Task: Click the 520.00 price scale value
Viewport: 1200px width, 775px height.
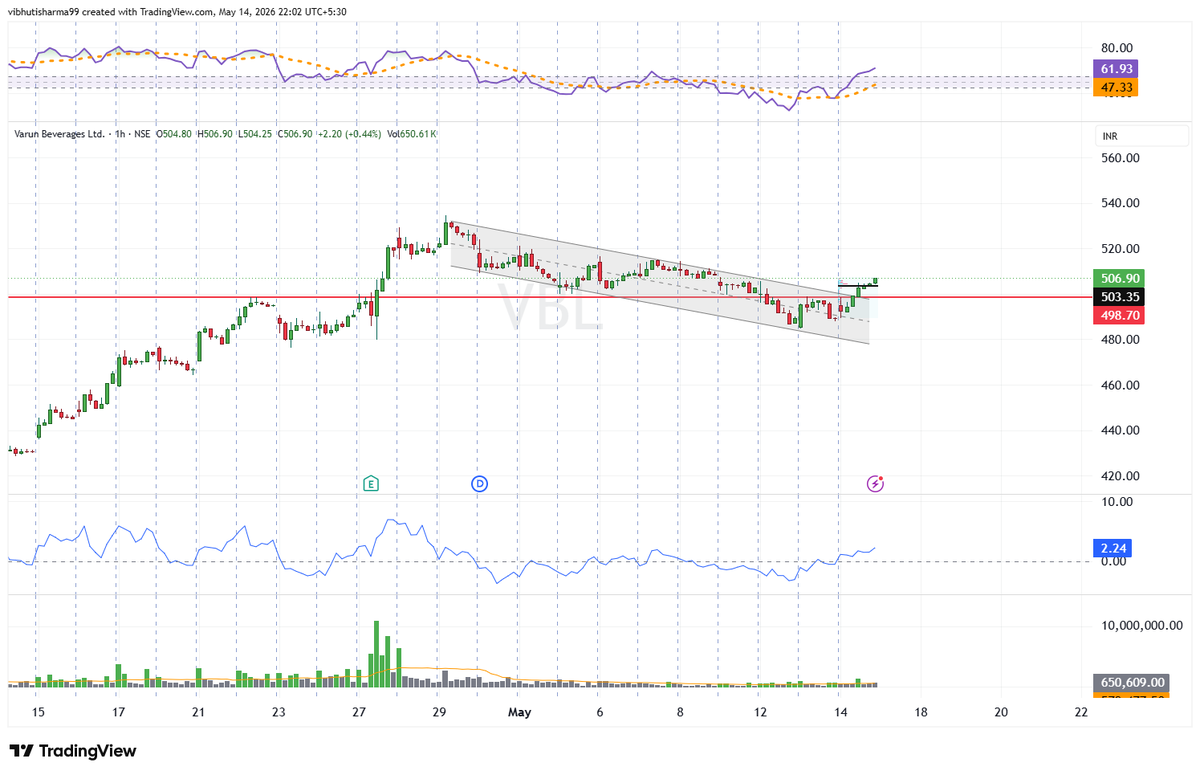Action: [1121, 249]
